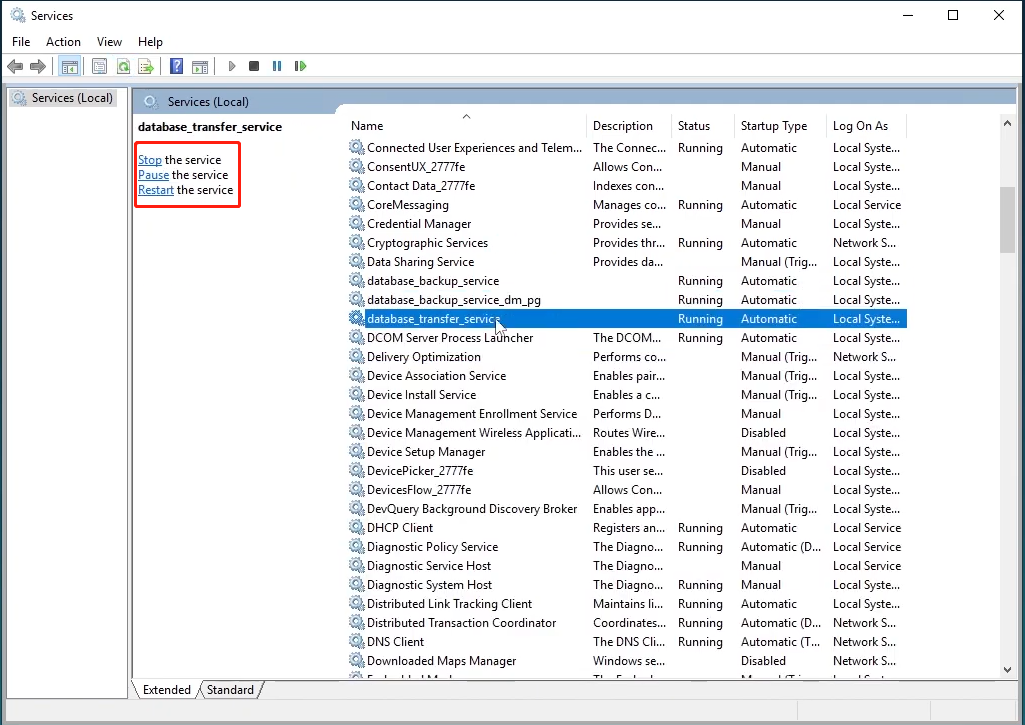This screenshot has height=725, width=1025.
Task: Click gear icon beside DHCP Client
Action: (356, 528)
